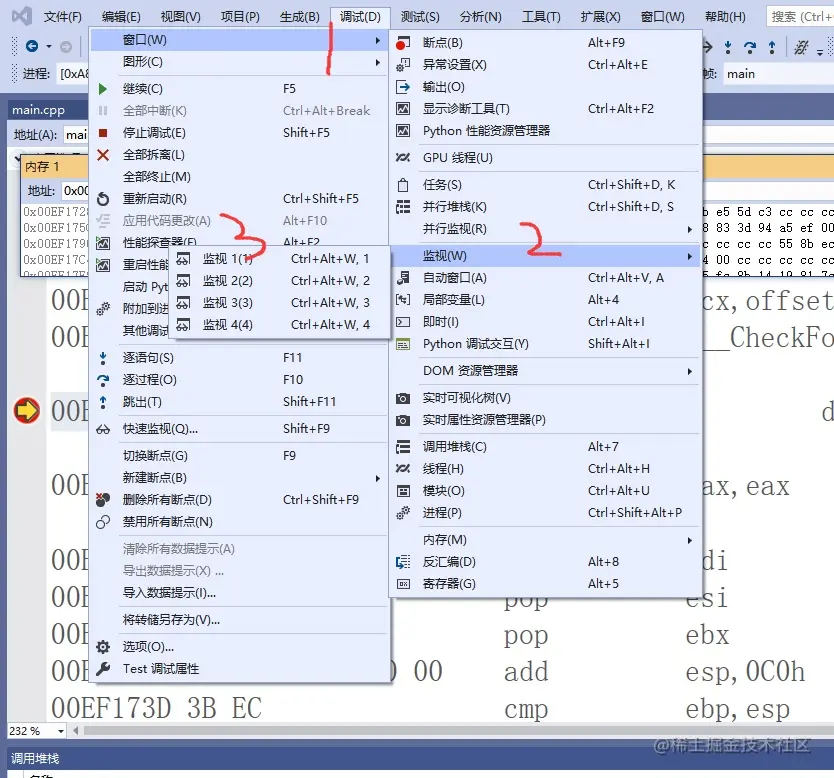The height and width of the screenshot is (778, 834).
Task: Select 监视 4(4) watch window
Action: coord(279,325)
